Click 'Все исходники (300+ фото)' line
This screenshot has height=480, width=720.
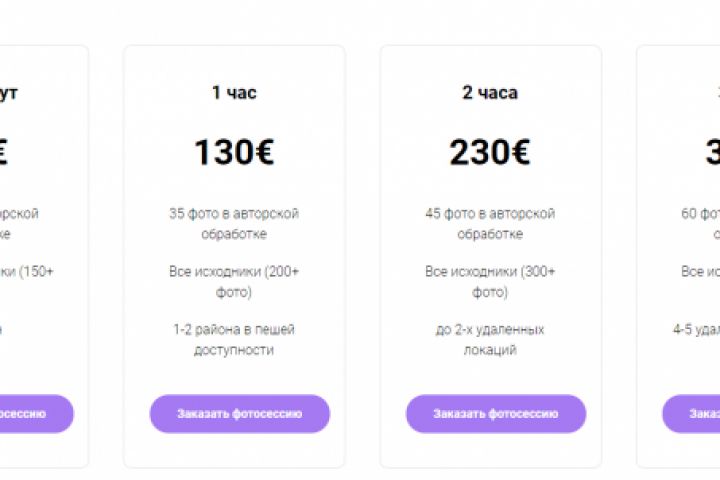coord(490,281)
